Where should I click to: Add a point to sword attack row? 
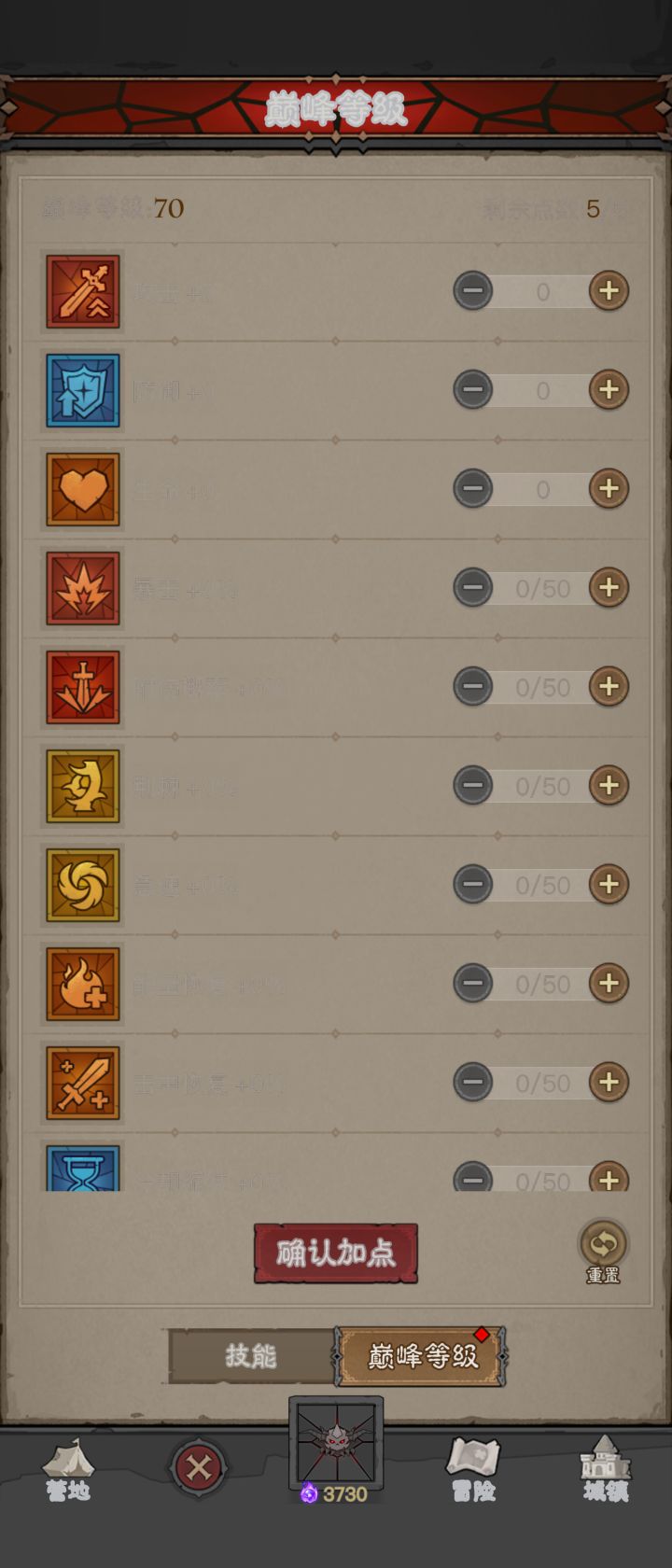coord(609,291)
